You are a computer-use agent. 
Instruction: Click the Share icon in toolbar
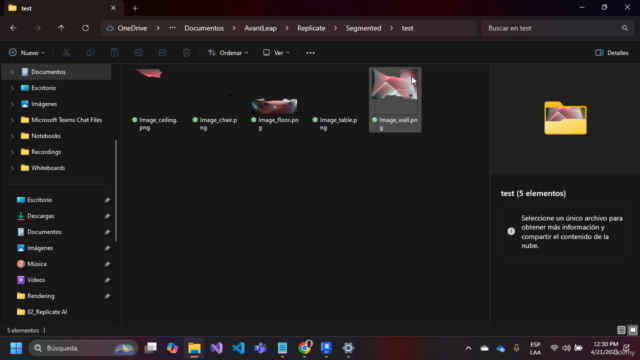(x=162, y=53)
